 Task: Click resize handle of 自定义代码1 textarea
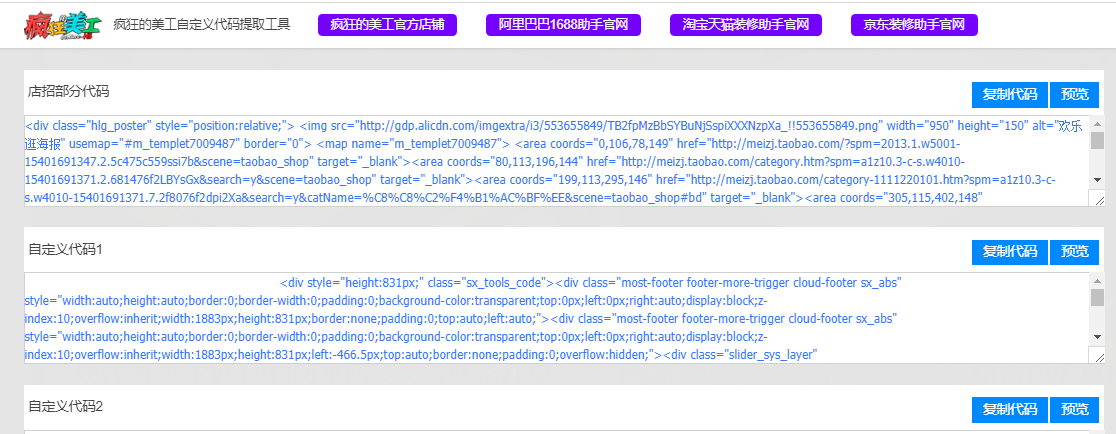[1098, 357]
